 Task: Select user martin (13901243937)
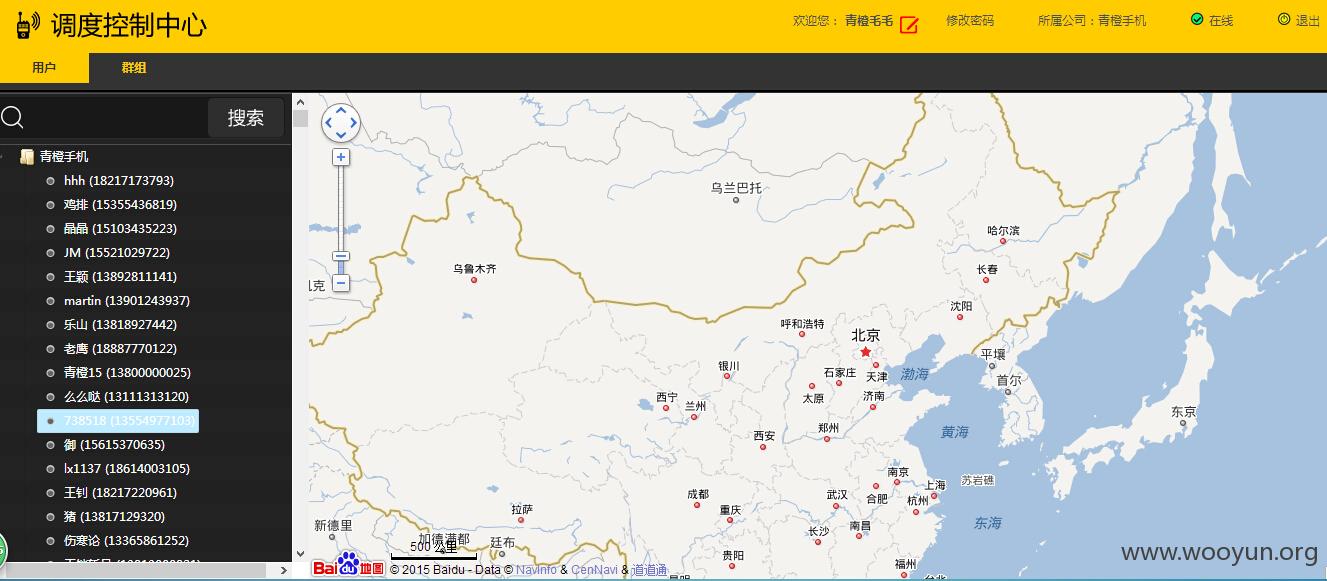(x=127, y=301)
